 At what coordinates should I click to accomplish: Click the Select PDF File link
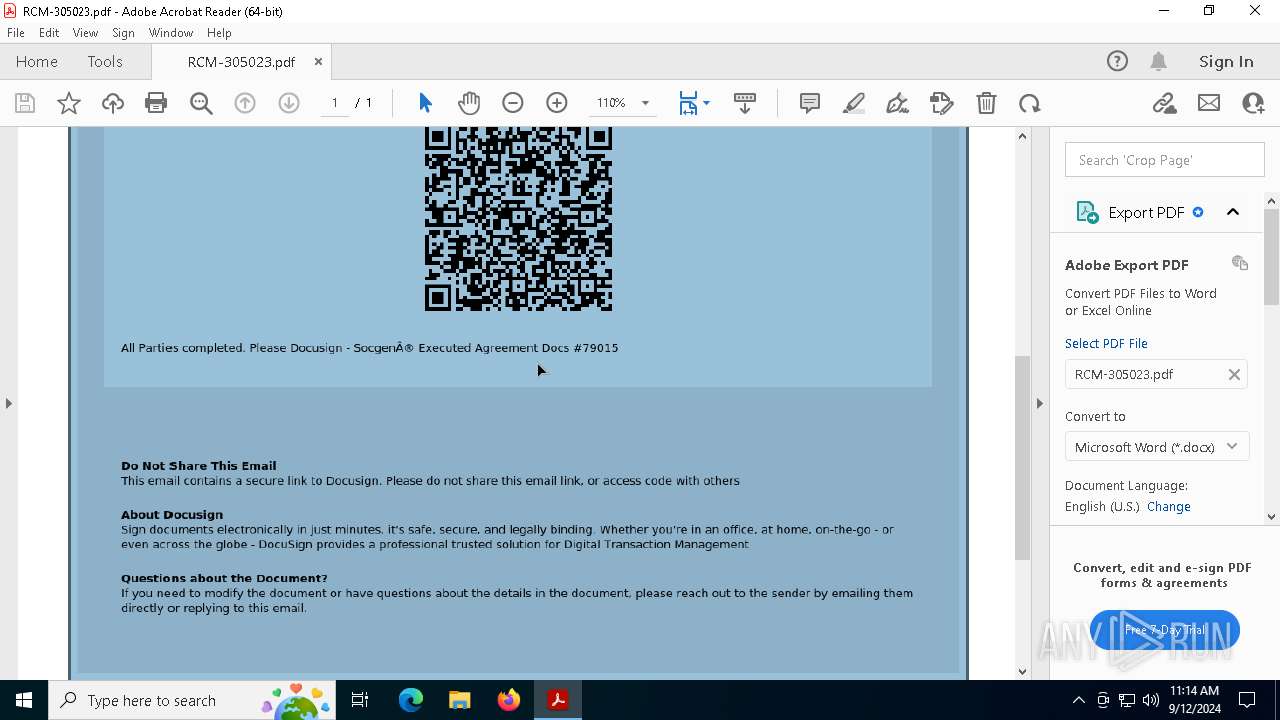[1106, 343]
